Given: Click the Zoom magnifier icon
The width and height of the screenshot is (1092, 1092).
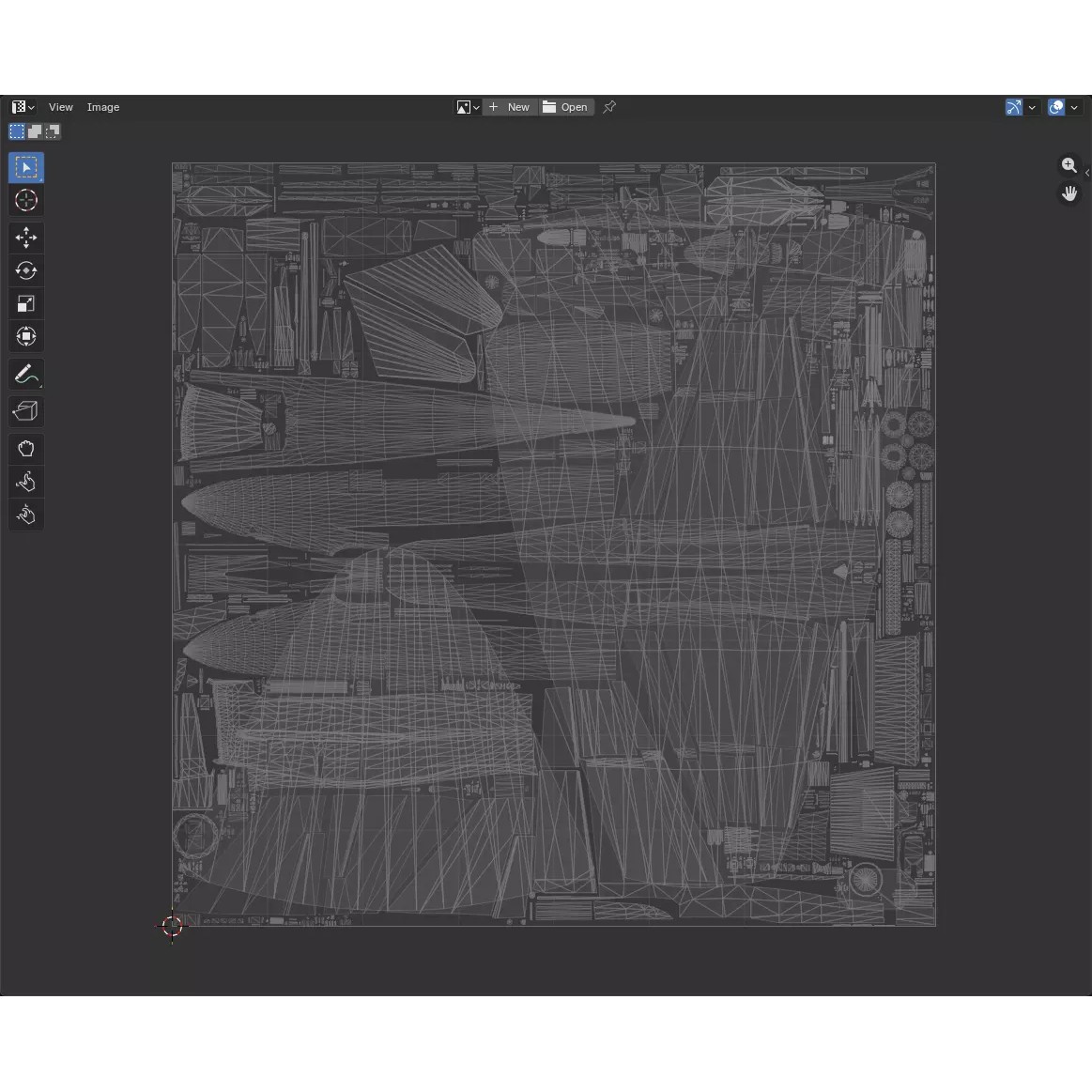Looking at the screenshot, I should (x=1069, y=164).
